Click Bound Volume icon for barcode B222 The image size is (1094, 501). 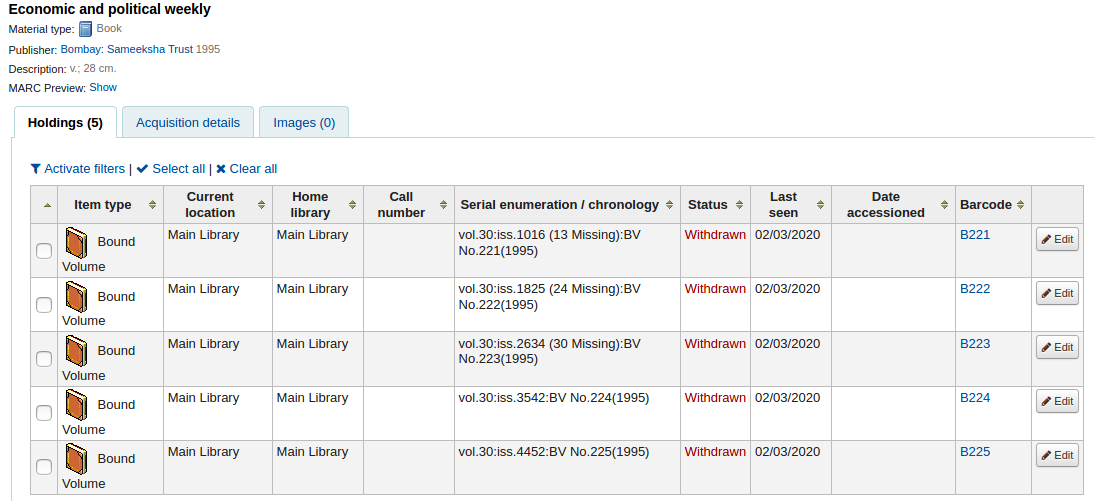[76, 296]
